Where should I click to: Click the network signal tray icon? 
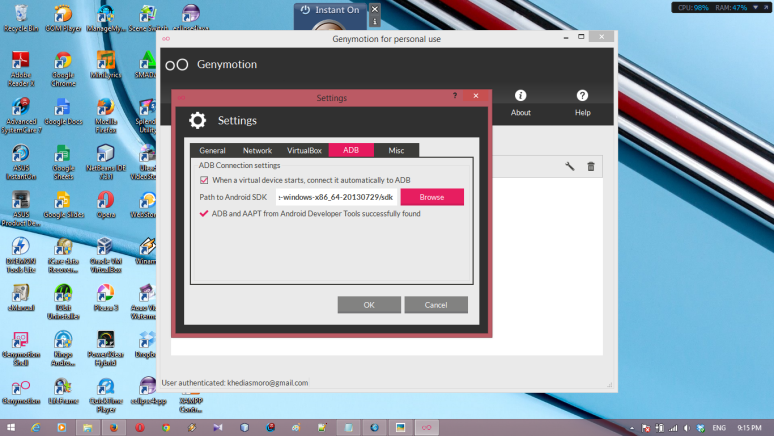673,428
